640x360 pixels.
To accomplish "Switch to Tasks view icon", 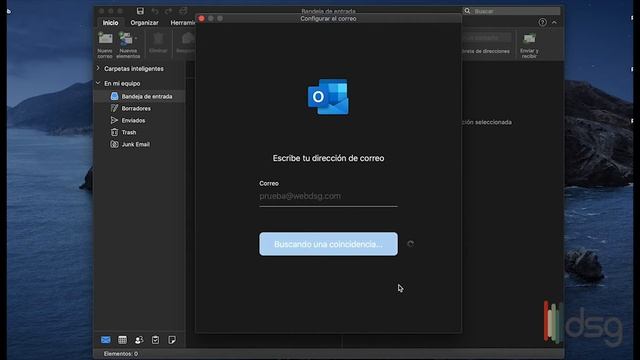I will [156, 340].
